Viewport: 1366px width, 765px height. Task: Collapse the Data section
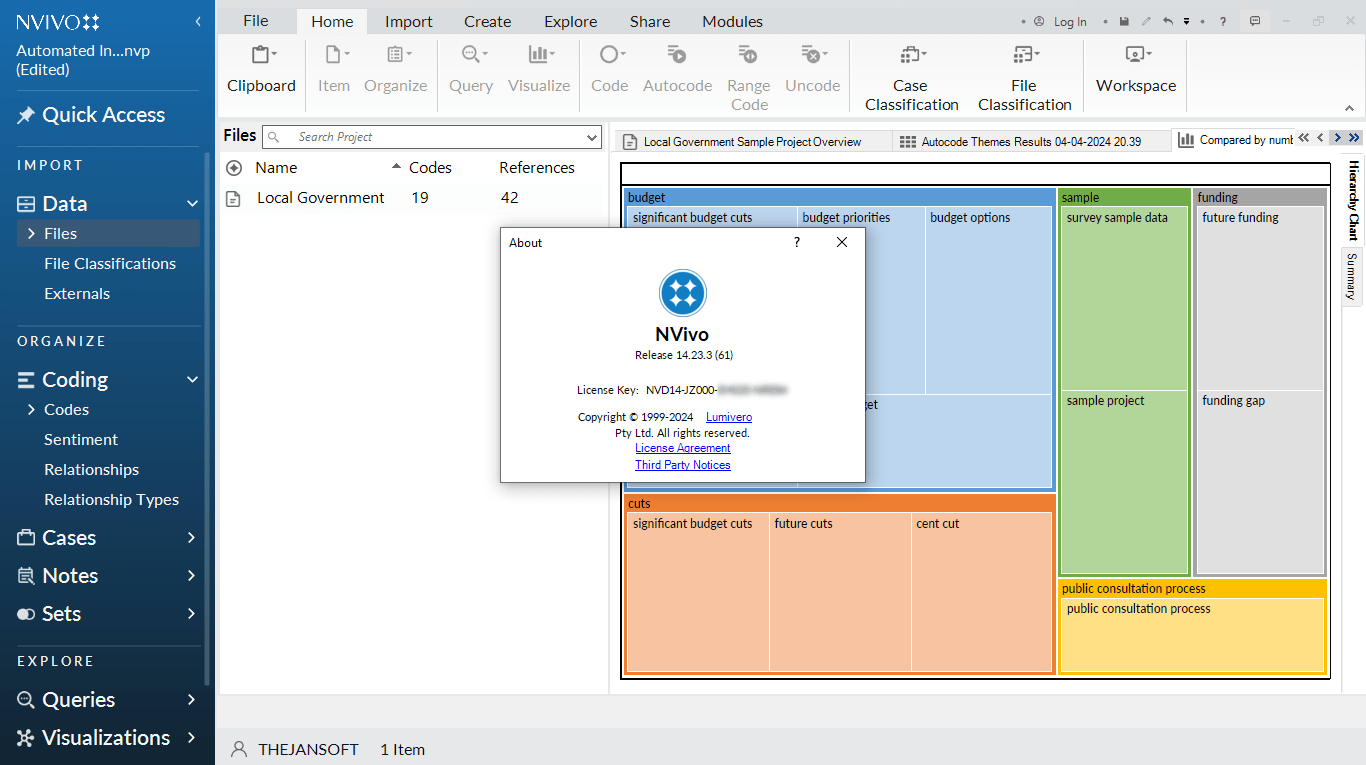point(192,204)
